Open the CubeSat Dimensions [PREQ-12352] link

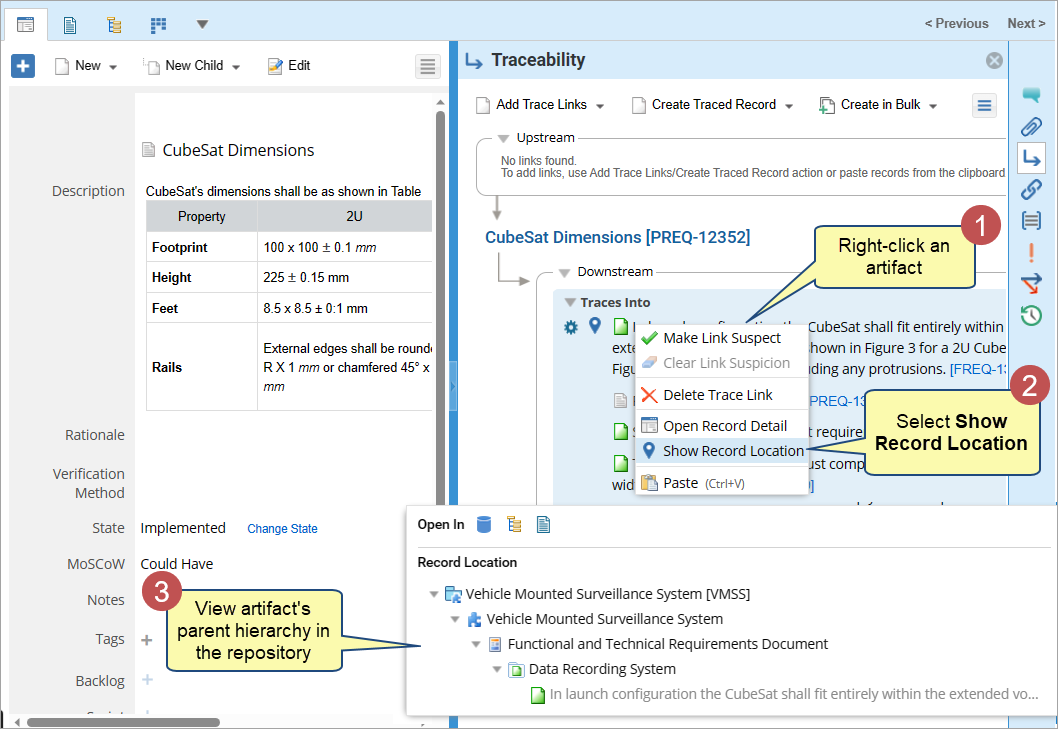(617, 238)
